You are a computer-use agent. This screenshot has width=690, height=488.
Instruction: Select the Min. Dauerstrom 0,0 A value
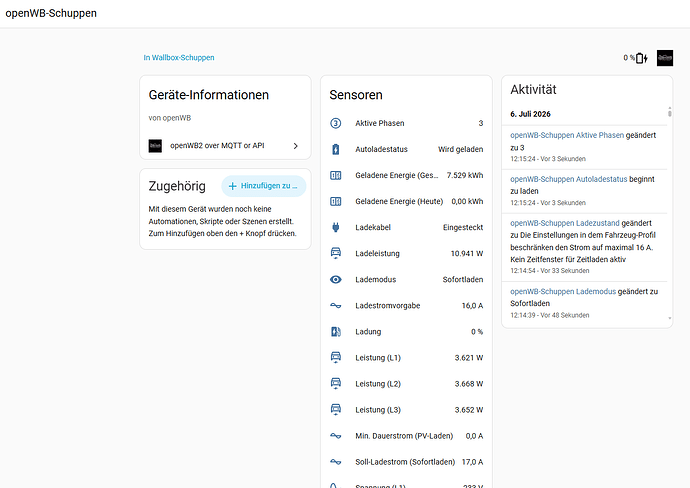pos(474,436)
